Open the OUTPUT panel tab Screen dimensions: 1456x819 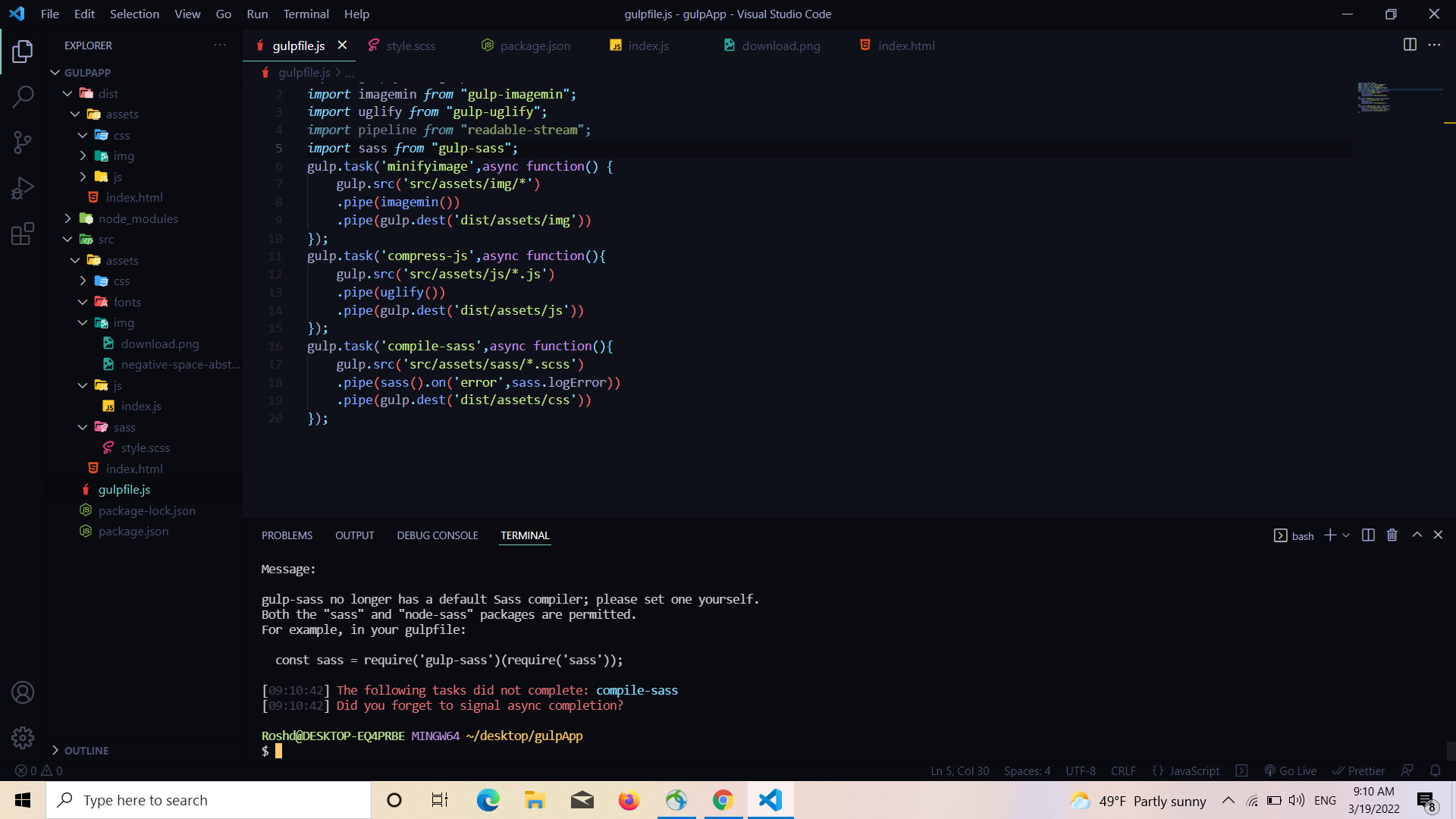tap(354, 535)
